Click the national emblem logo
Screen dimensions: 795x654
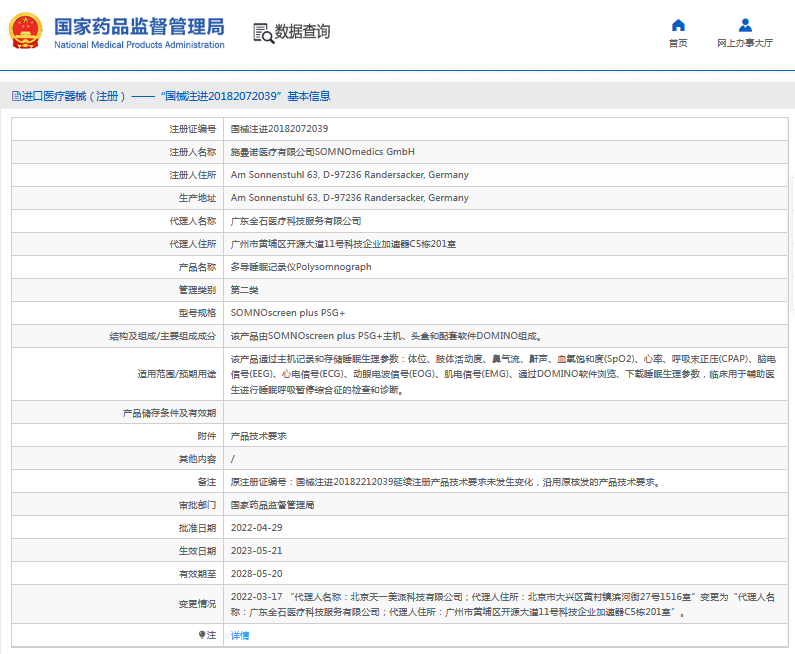point(25,32)
